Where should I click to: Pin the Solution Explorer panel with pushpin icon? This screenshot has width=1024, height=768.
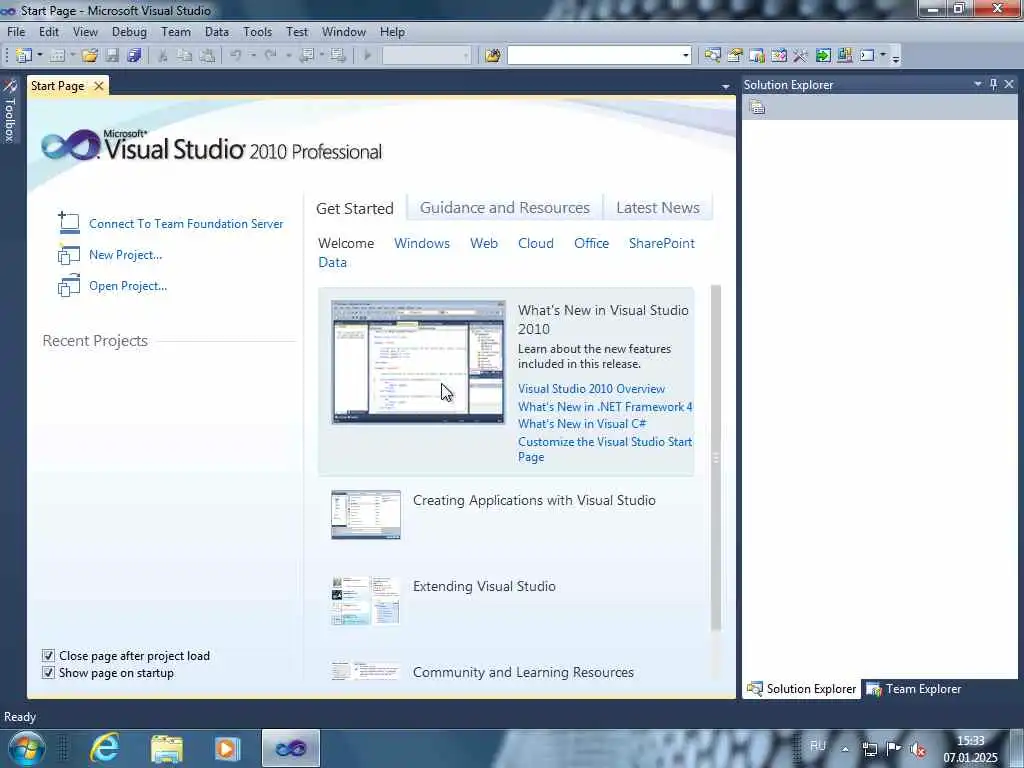point(993,84)
